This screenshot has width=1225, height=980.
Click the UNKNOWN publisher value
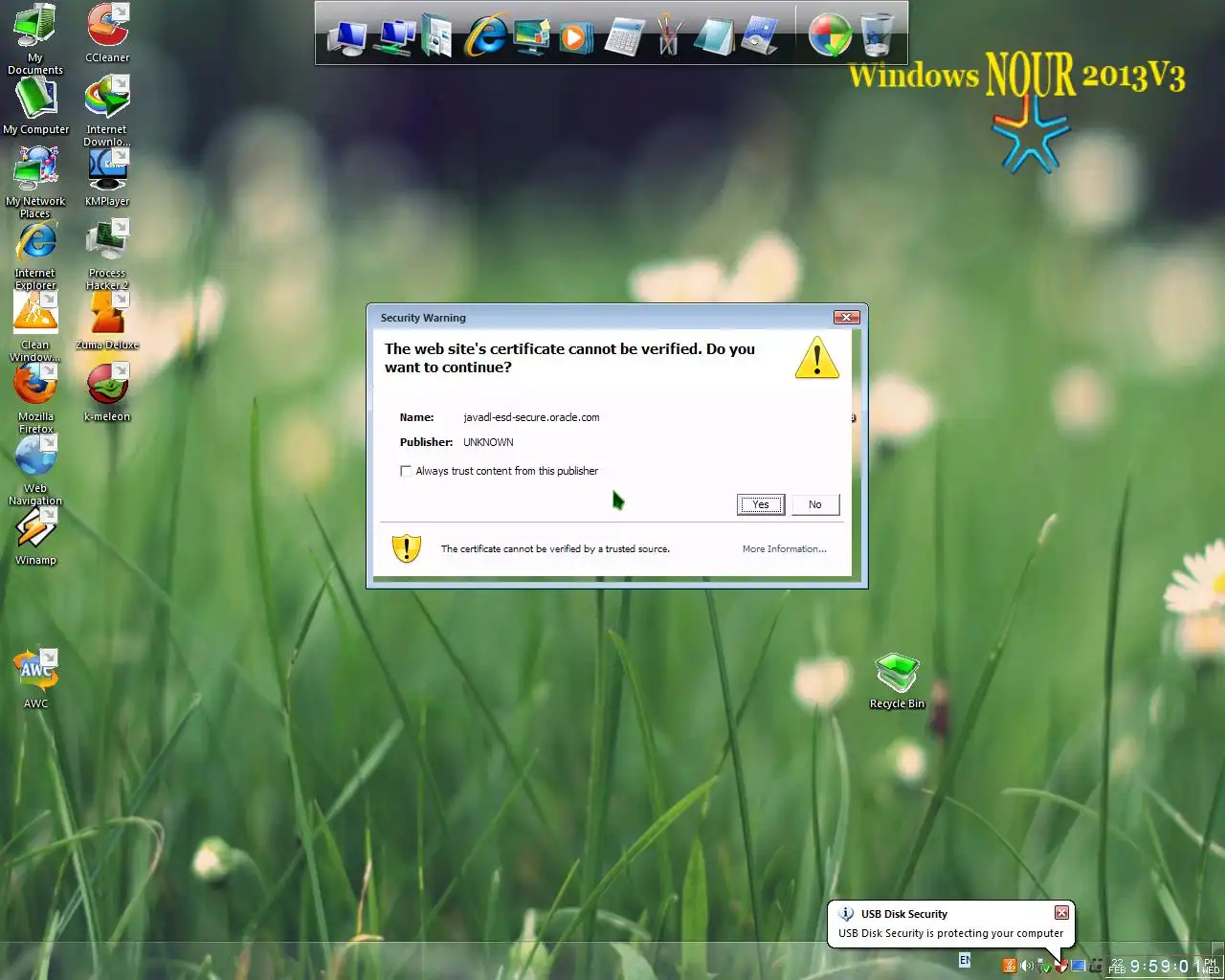488,442
